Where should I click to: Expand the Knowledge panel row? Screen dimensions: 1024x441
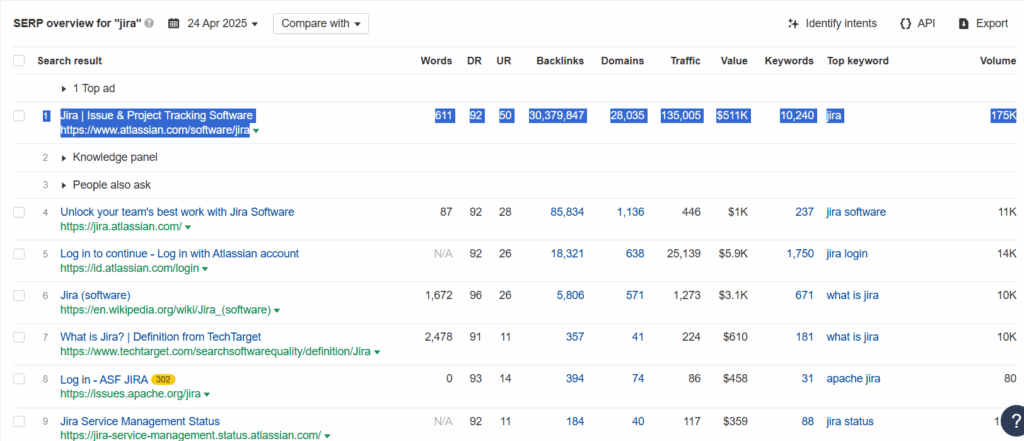pyautogui.click(x=108, y=157)
